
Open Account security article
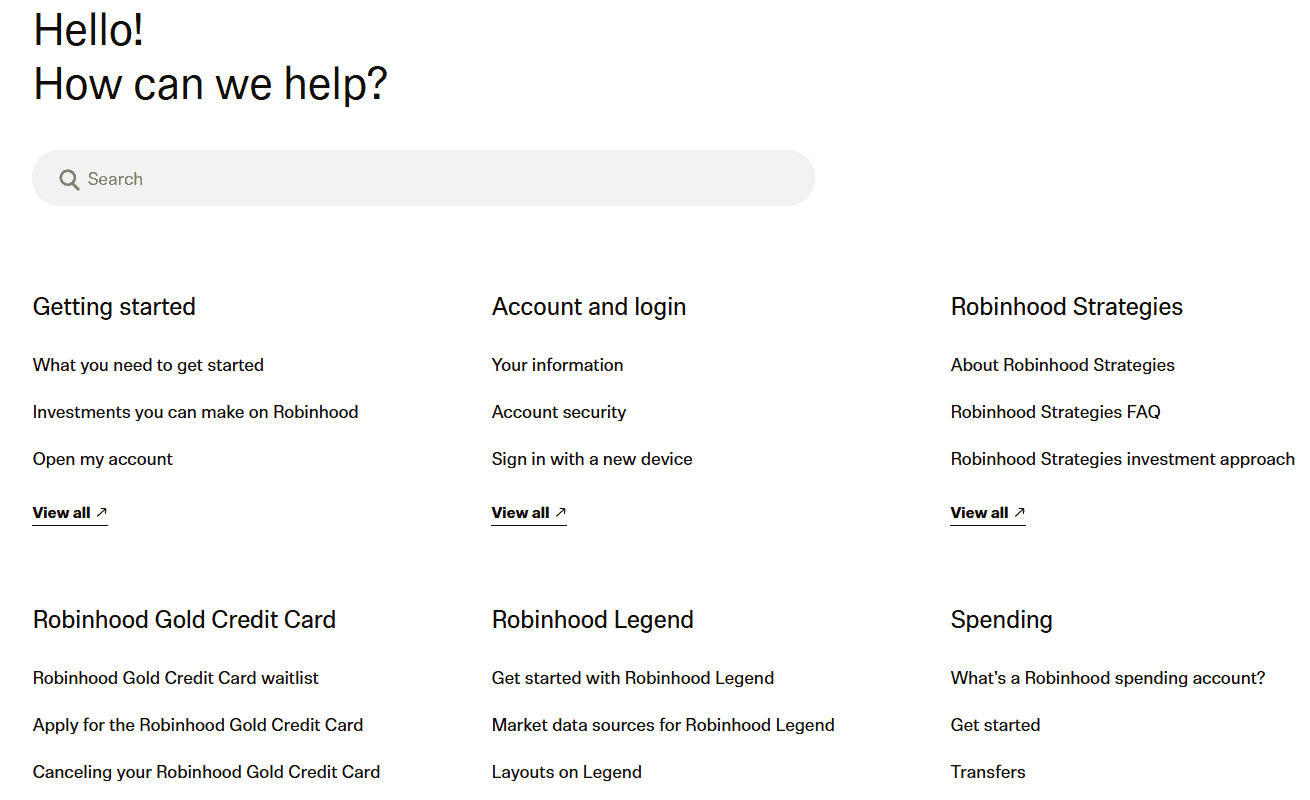[x=559, y=412]
